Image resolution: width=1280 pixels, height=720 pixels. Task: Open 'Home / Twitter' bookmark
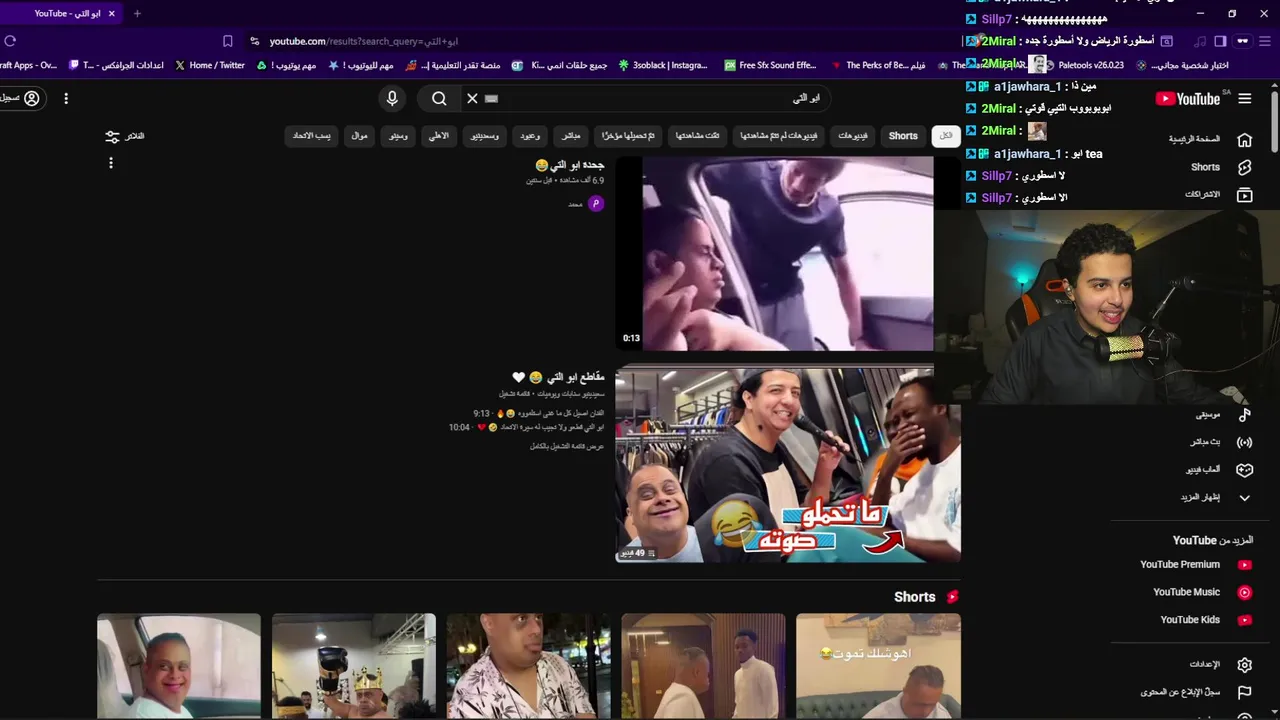[210, 65]
